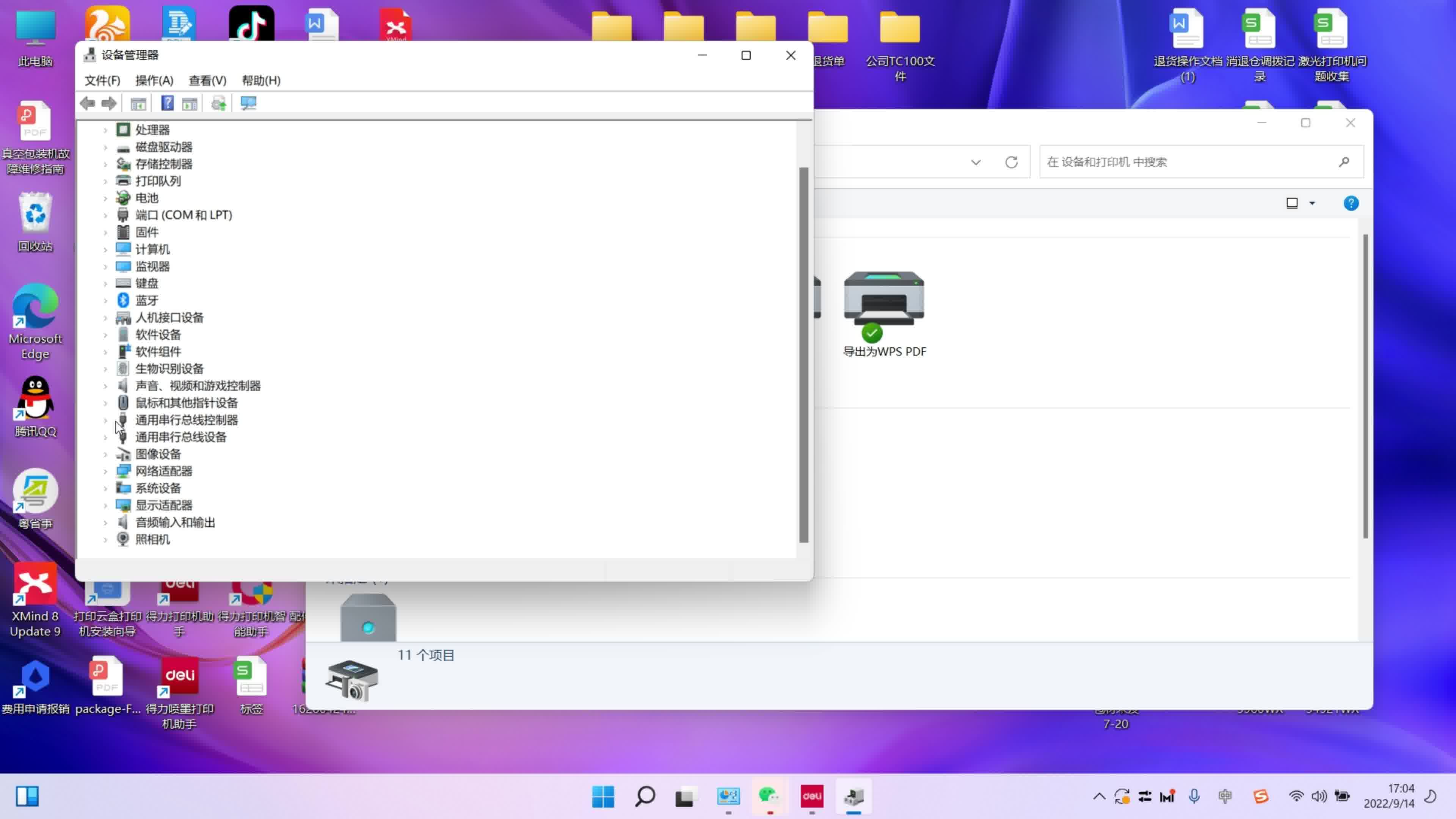The width and height of the screenshot is (1456, 819).
Task: Select 系统设备 tree row
Action: (x=149, y=488)
